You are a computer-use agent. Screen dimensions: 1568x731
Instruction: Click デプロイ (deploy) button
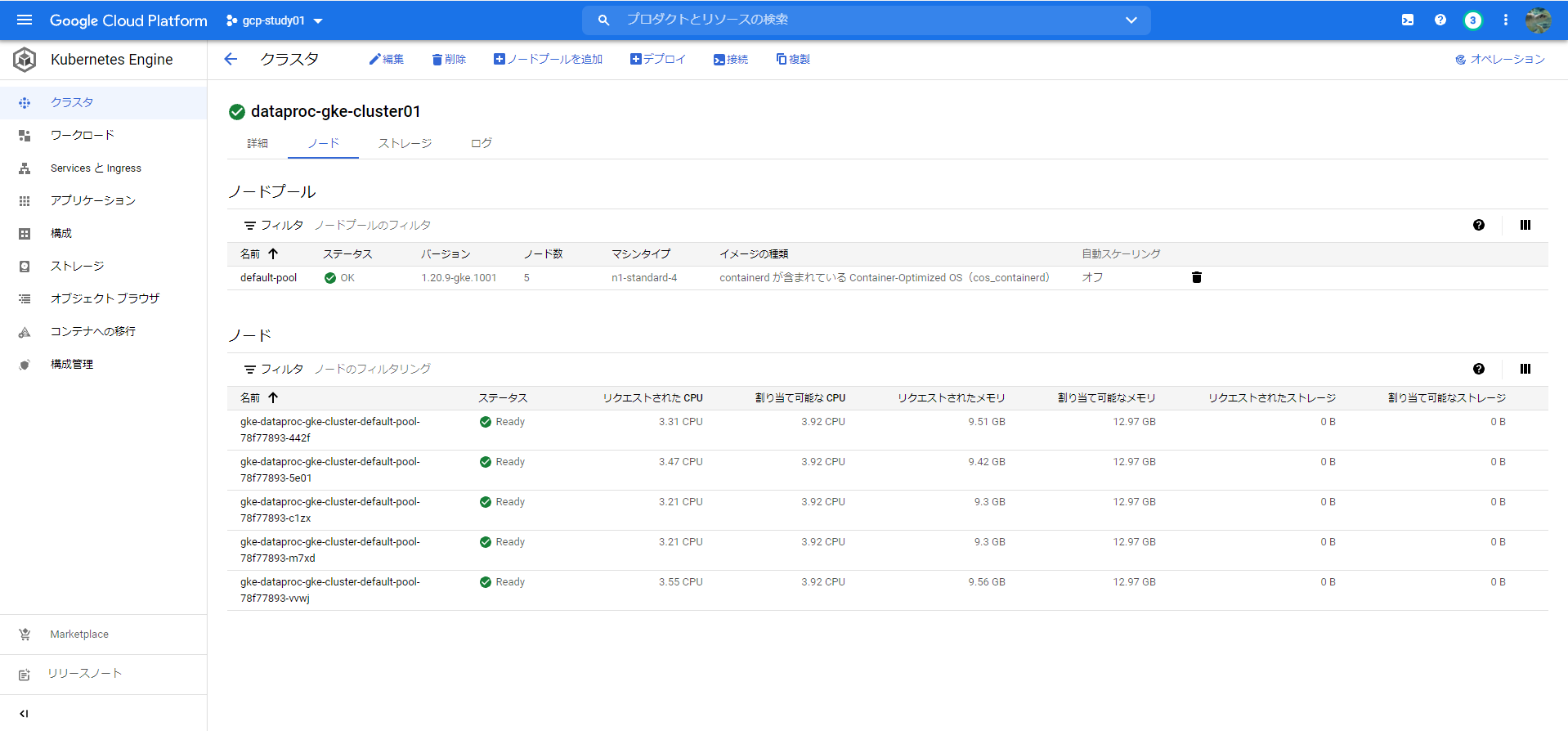tap(658, 59)
